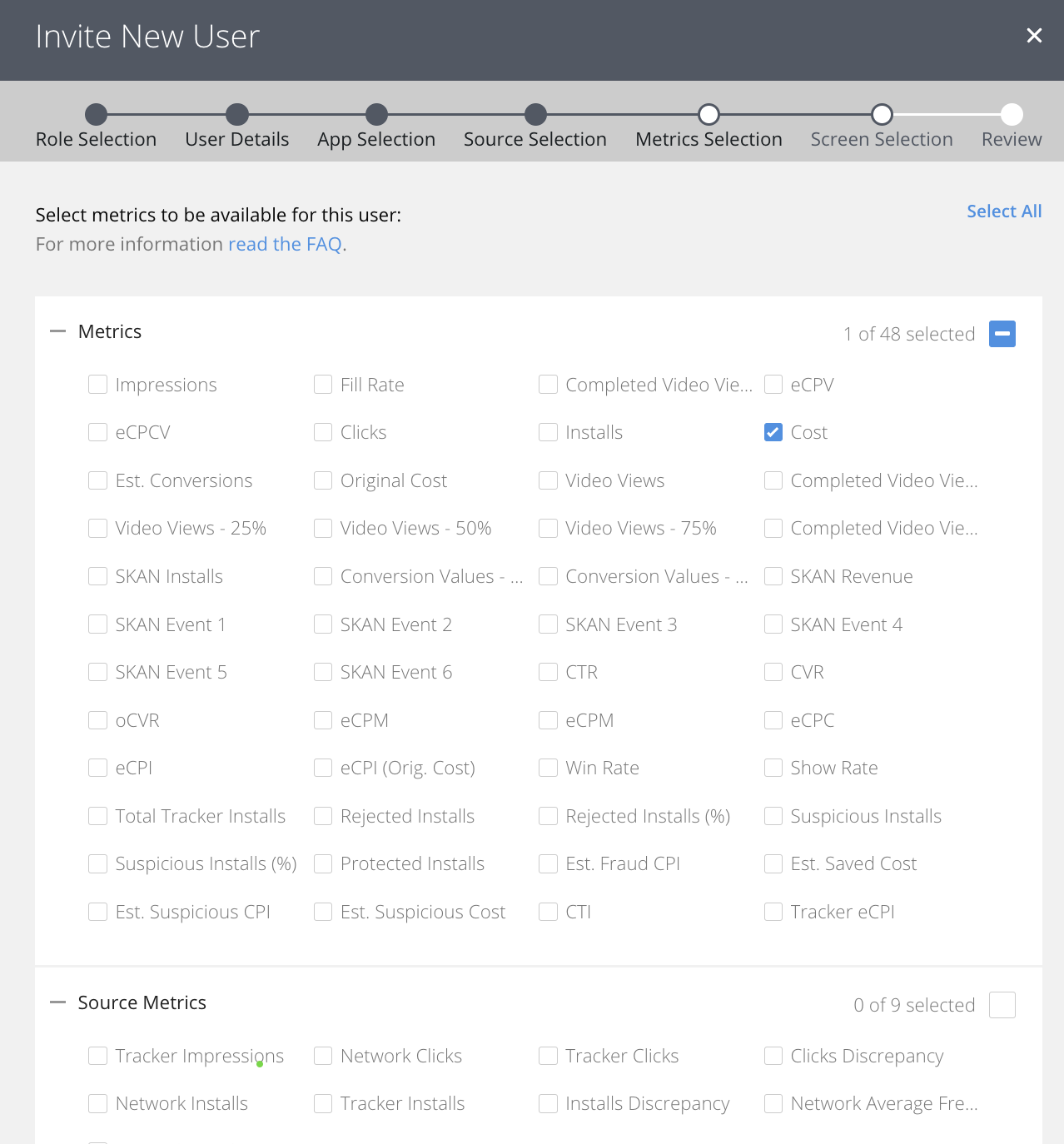Check the Network Clicks source metric
This screenshot has width=1064, height=1144.
pos(323,1056)
